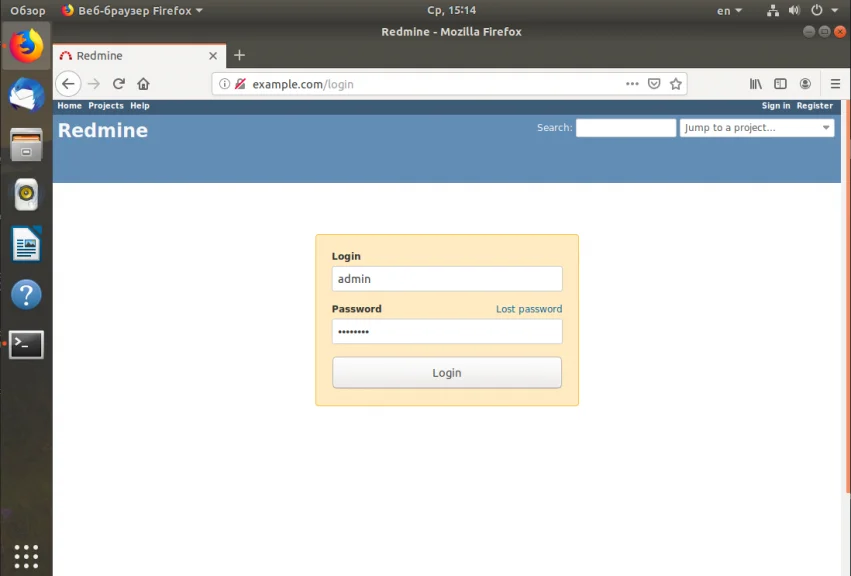Viewport: 851px width, 576px height.
Task: Open the Terminal from the dock
Action: [26, 344]
